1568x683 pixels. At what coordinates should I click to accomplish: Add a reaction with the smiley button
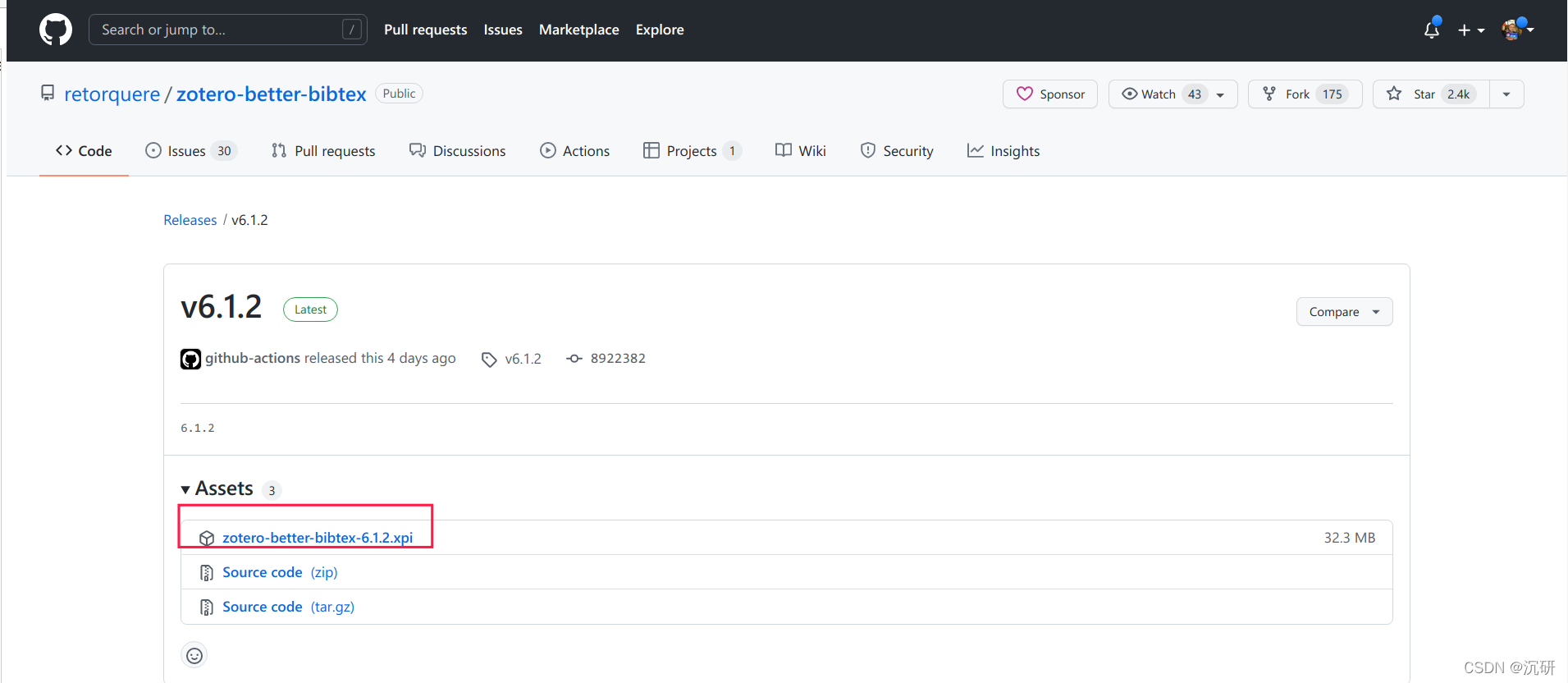pos(194,655)
